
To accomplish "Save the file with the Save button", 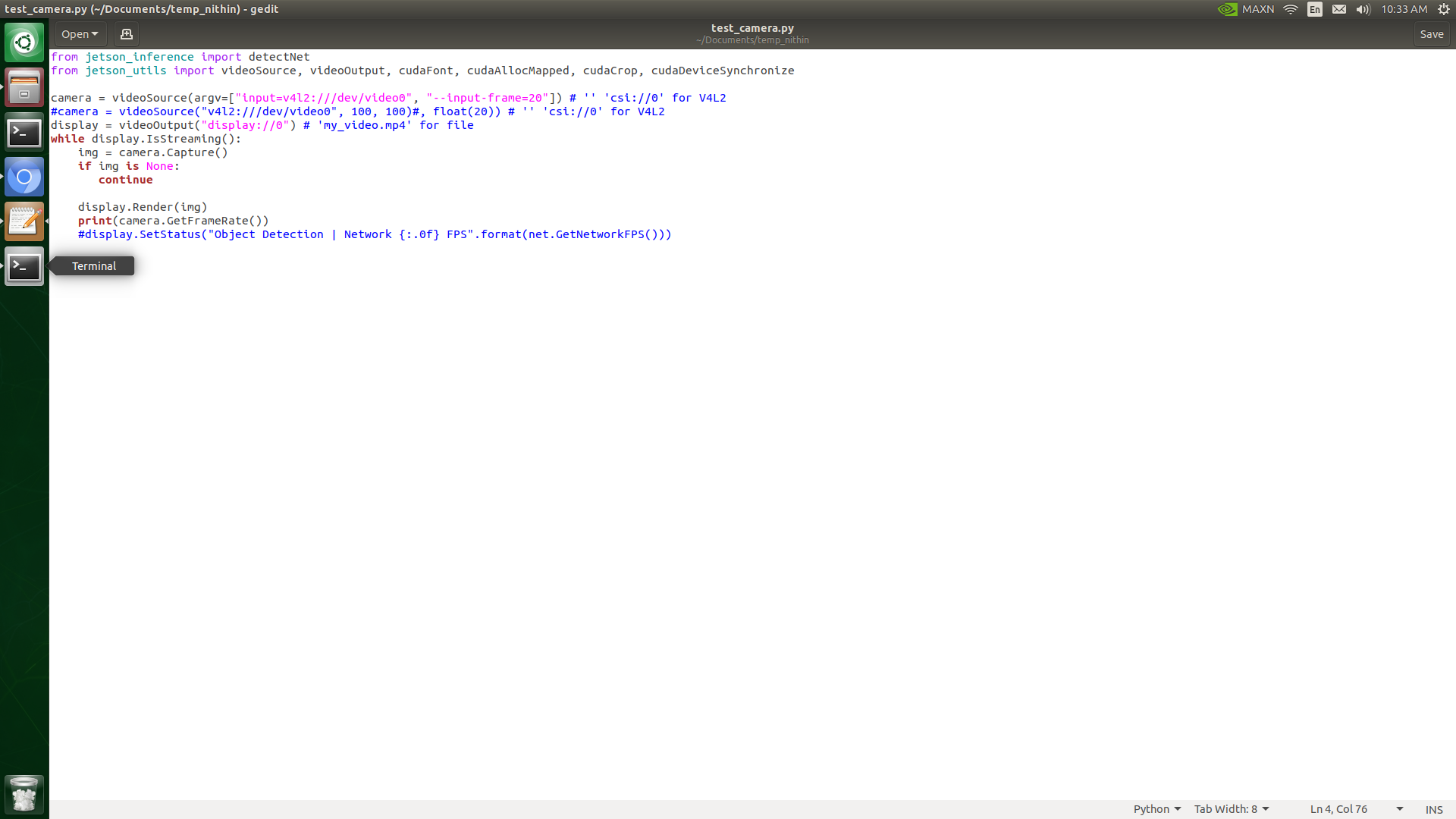I will (1432, 34).
